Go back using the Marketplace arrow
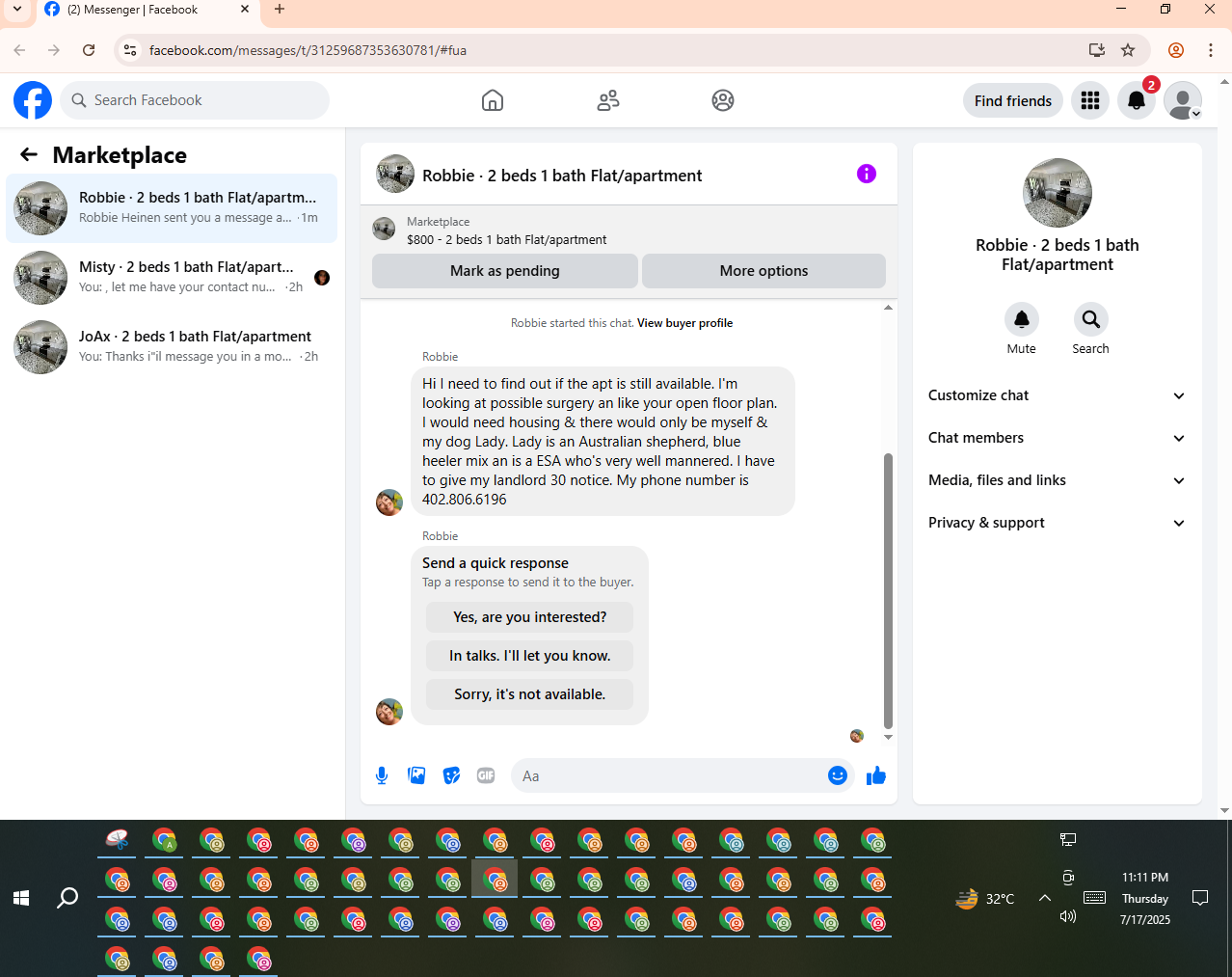Viewport: 1232px width, 977px height. (29, 154)
